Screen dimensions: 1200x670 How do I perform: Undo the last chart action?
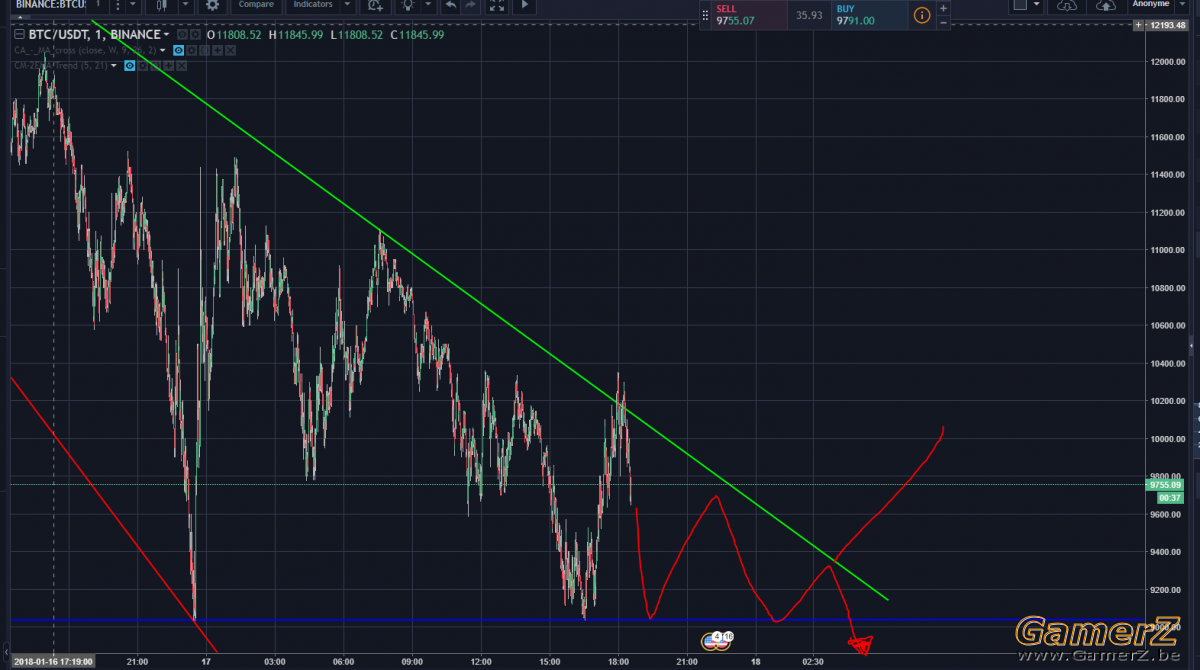coord(451,5)
